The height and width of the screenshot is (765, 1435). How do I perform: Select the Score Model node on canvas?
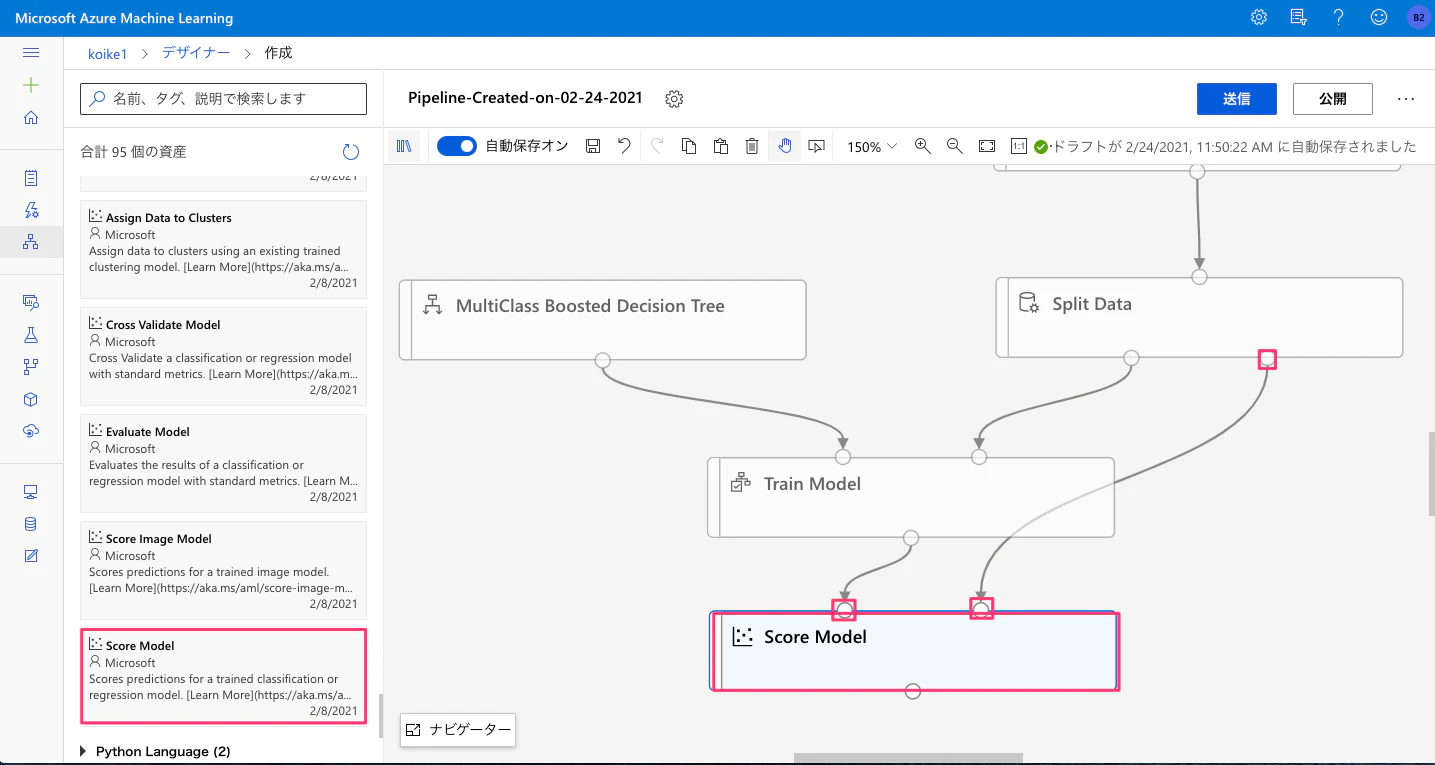click(913, 650)
